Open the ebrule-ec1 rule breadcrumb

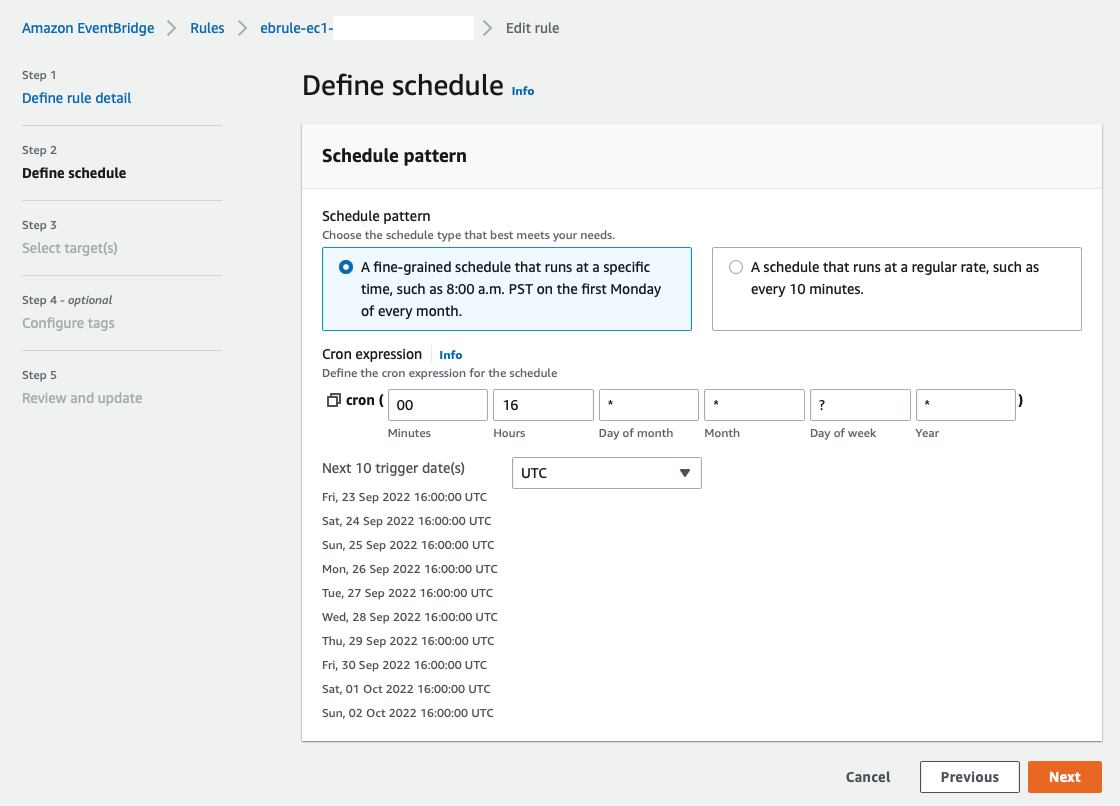[x=295, y=28]
